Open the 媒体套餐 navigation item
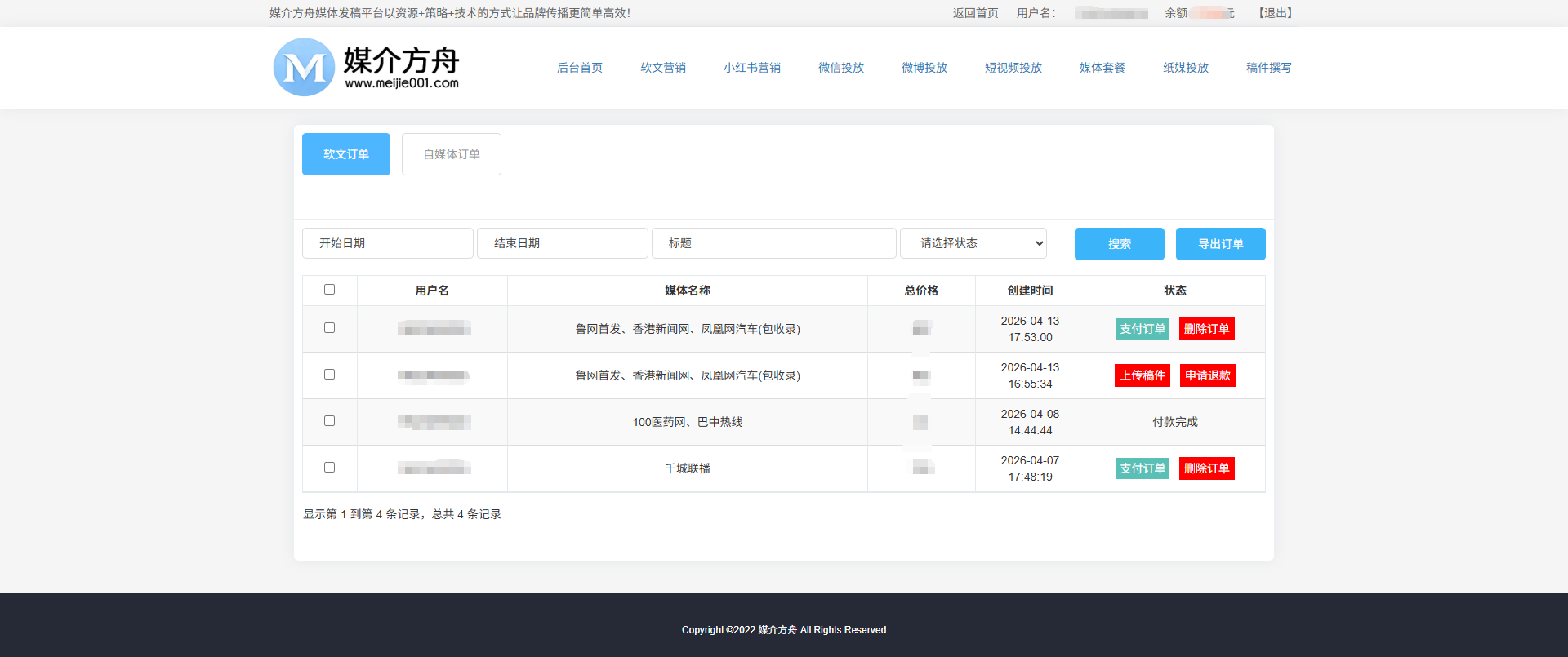The height and width of the screenshot is (657, 1568). [1102, 68]
